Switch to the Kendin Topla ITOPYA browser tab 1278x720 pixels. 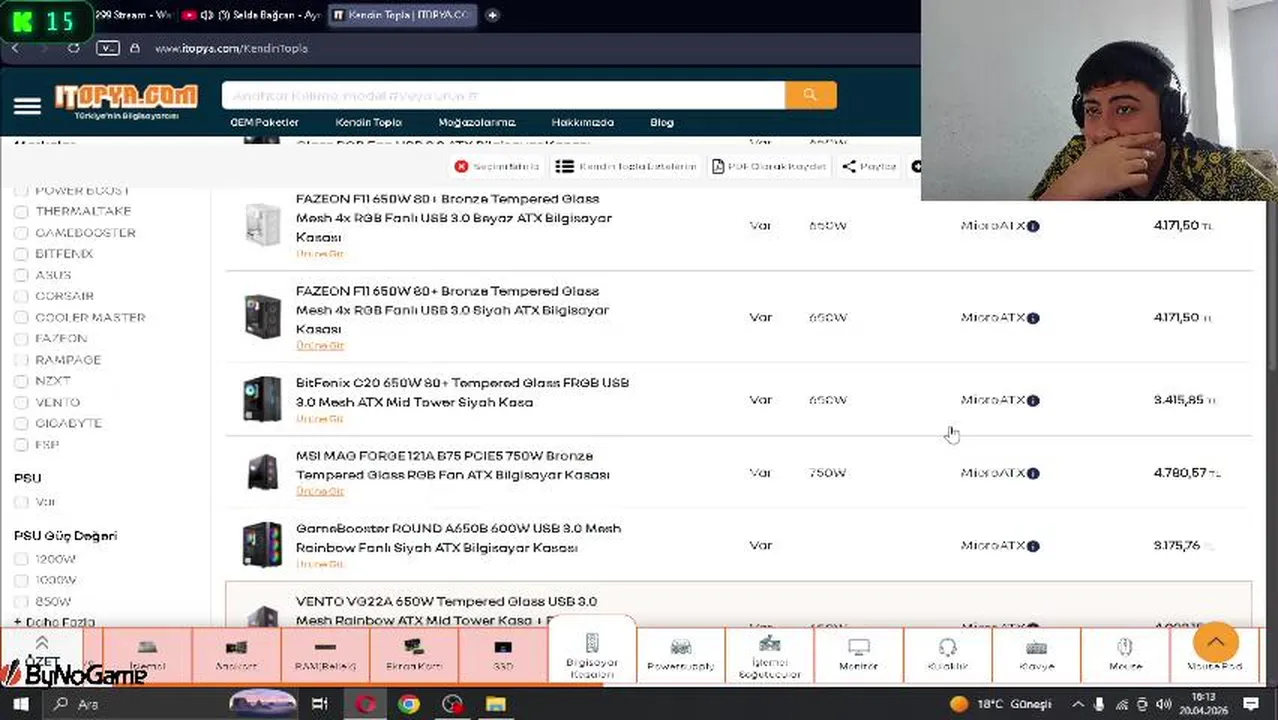(402, 15)
